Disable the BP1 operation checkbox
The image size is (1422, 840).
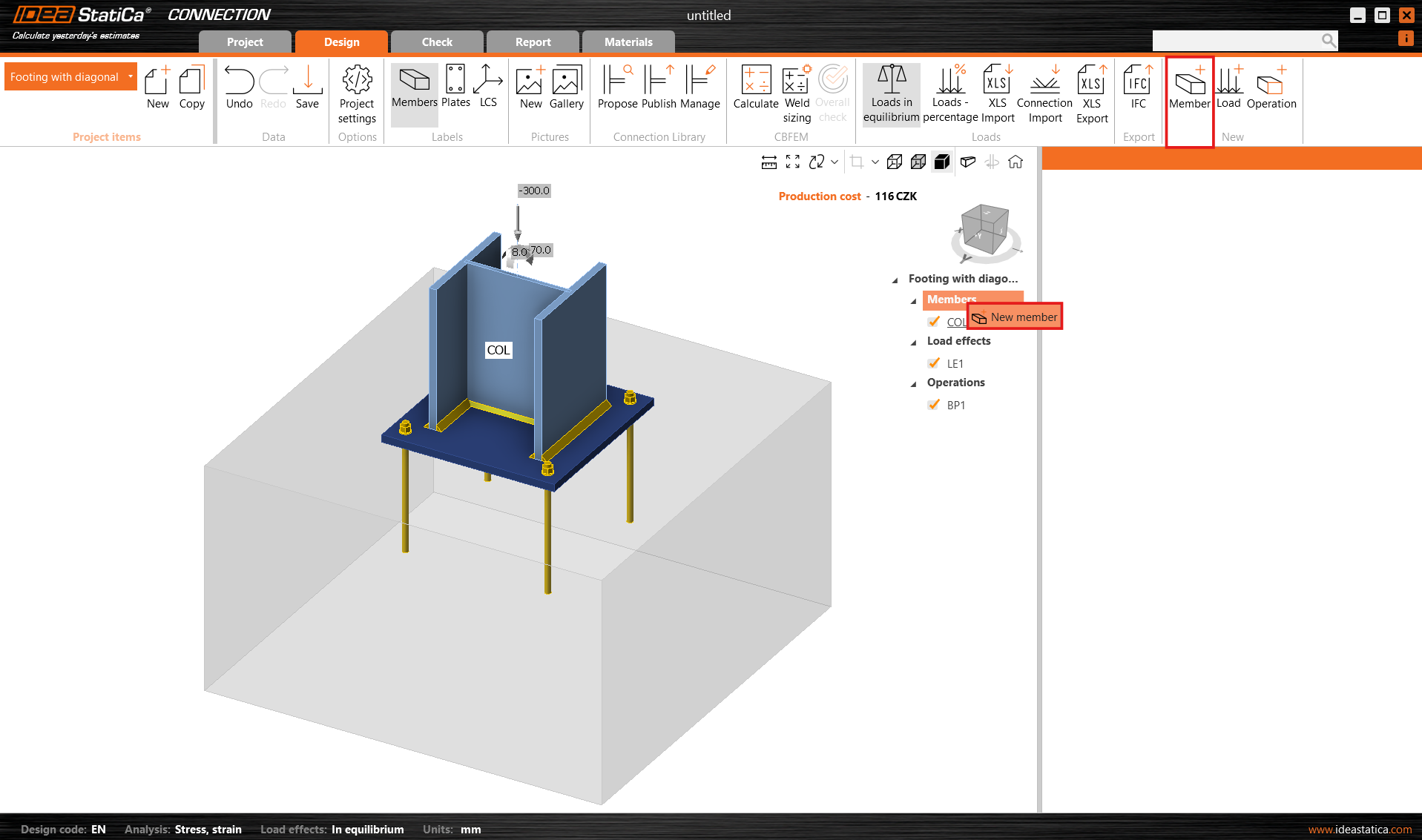pos(933,405)
